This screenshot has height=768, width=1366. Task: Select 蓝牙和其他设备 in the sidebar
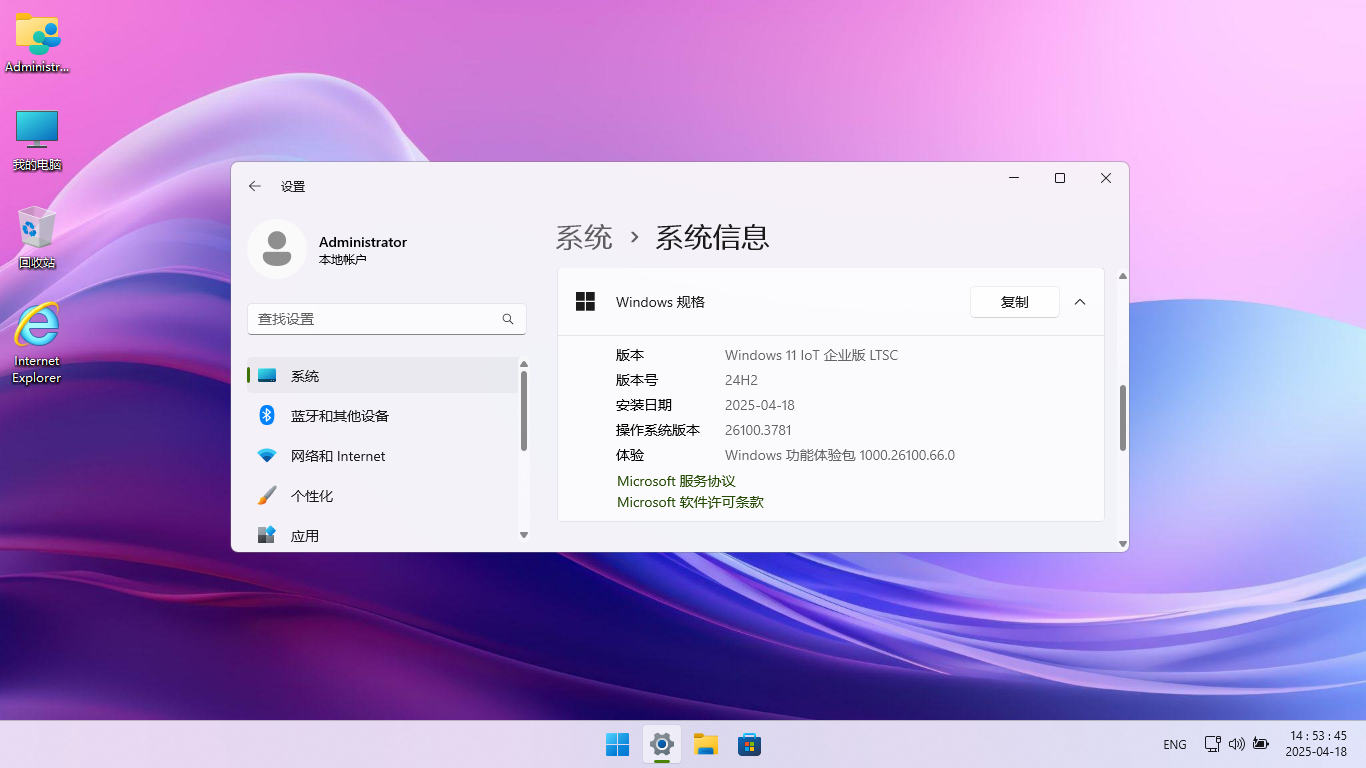[382, 416]
